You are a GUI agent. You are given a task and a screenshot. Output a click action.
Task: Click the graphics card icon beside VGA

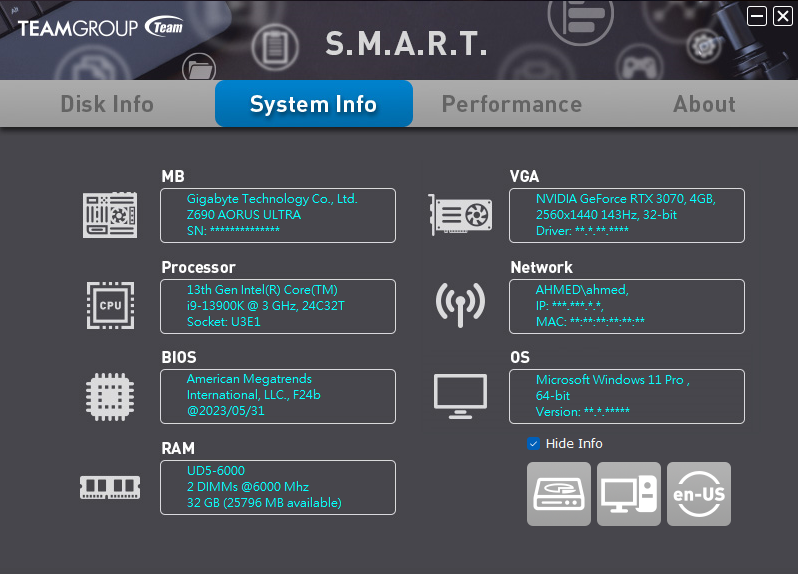[460, 215]
